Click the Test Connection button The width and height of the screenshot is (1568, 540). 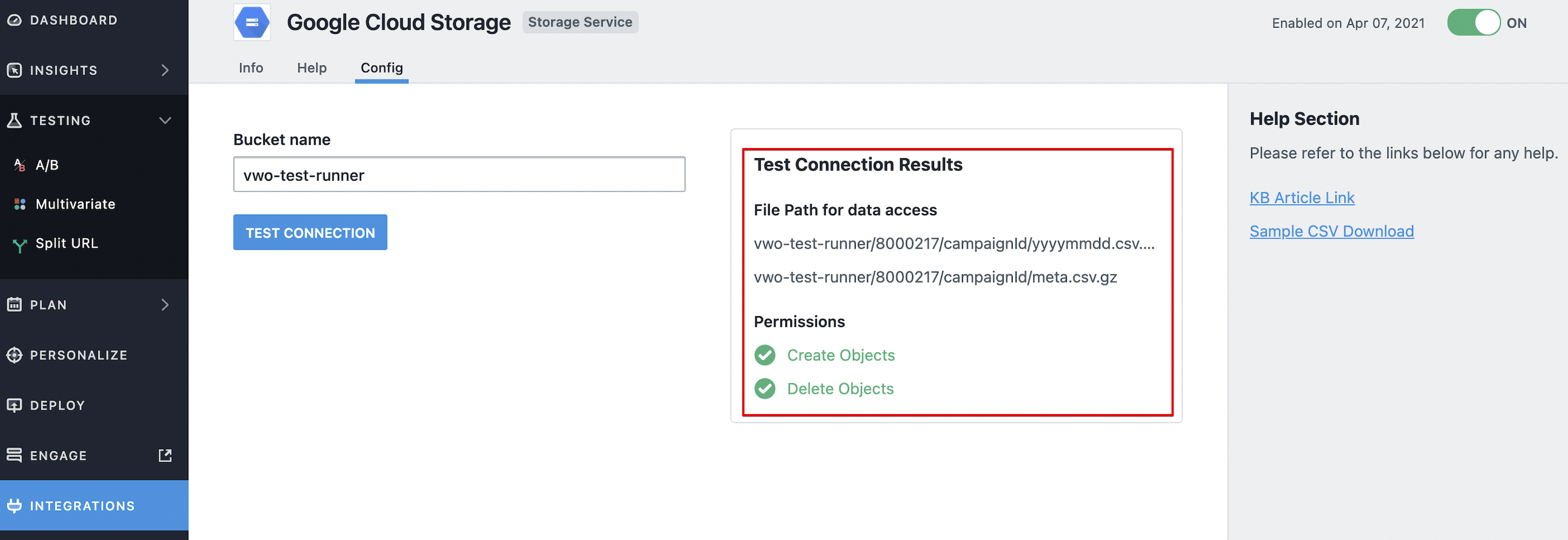pos(310,232)
